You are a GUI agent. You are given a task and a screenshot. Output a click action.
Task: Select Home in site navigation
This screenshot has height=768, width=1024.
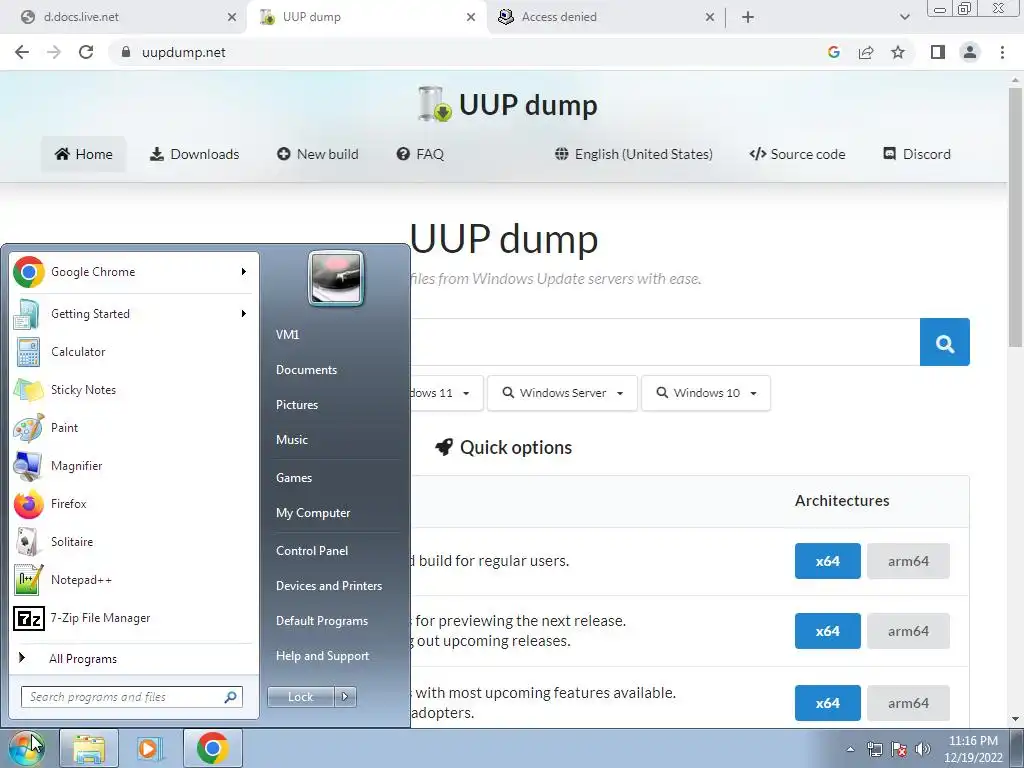84,154
